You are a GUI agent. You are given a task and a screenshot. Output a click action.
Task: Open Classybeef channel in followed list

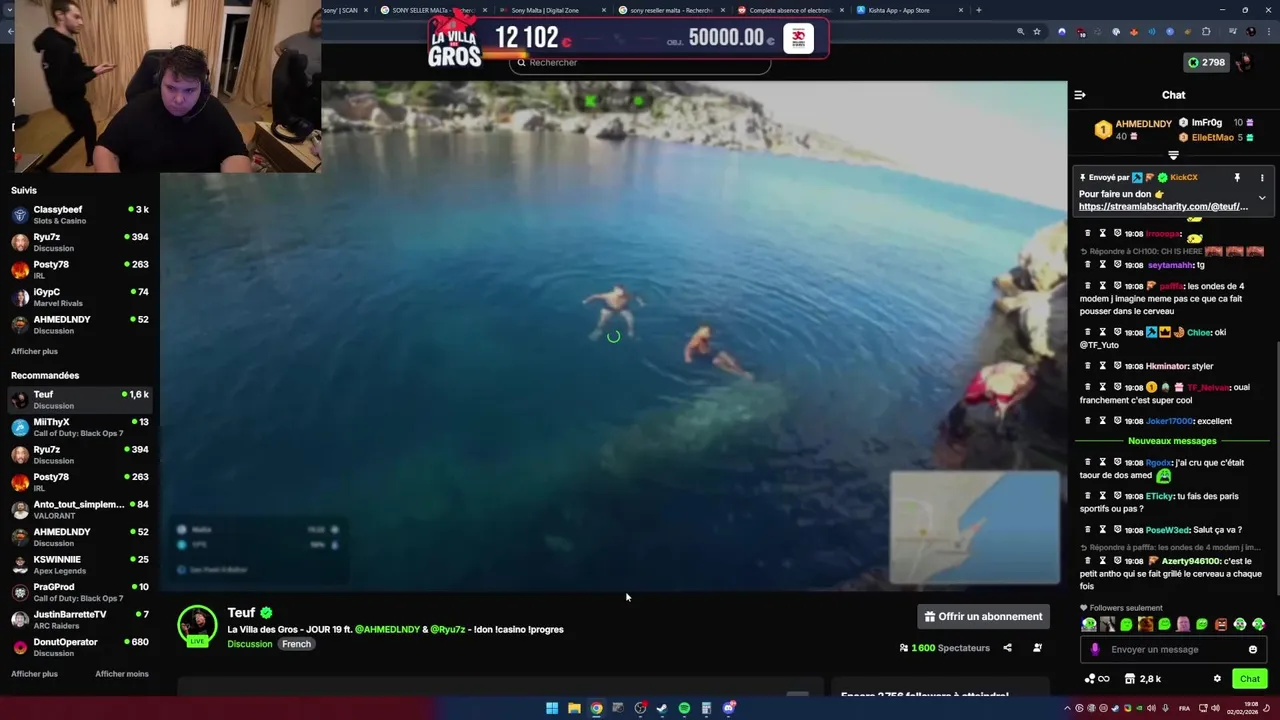pos(80,214)
